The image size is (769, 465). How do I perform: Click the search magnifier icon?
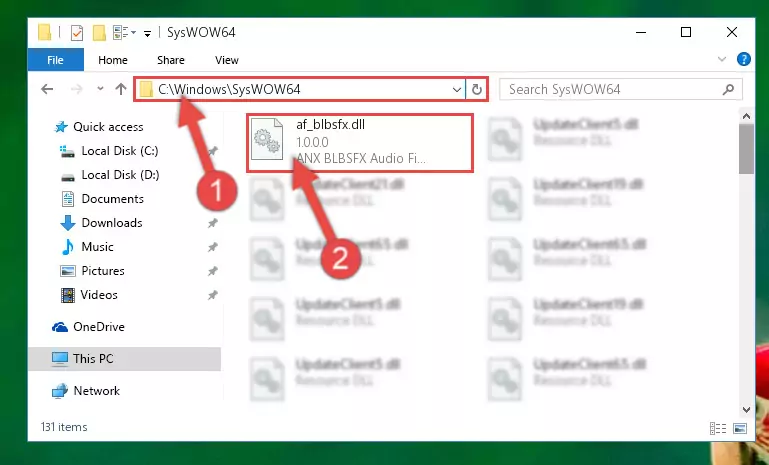pyautogui.click(x=728, y=89)
